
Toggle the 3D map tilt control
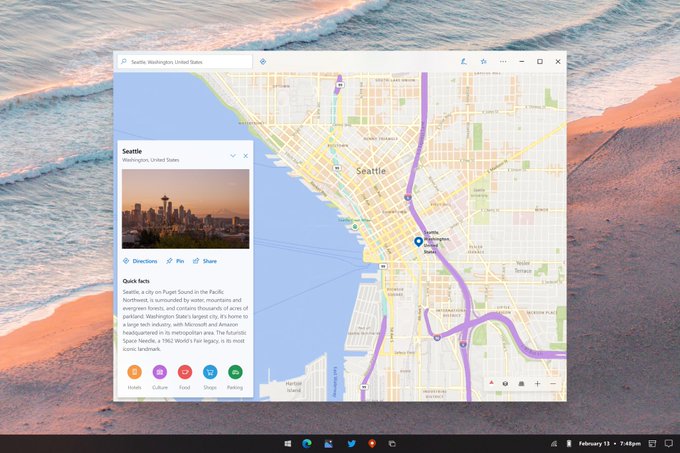505,384
